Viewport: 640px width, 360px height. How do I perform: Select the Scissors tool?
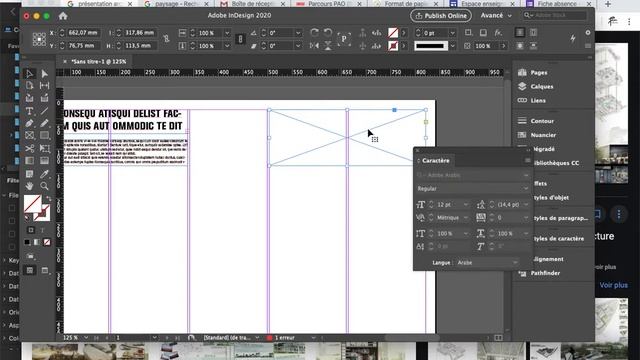pyautogui.click(x=29, y=149)
